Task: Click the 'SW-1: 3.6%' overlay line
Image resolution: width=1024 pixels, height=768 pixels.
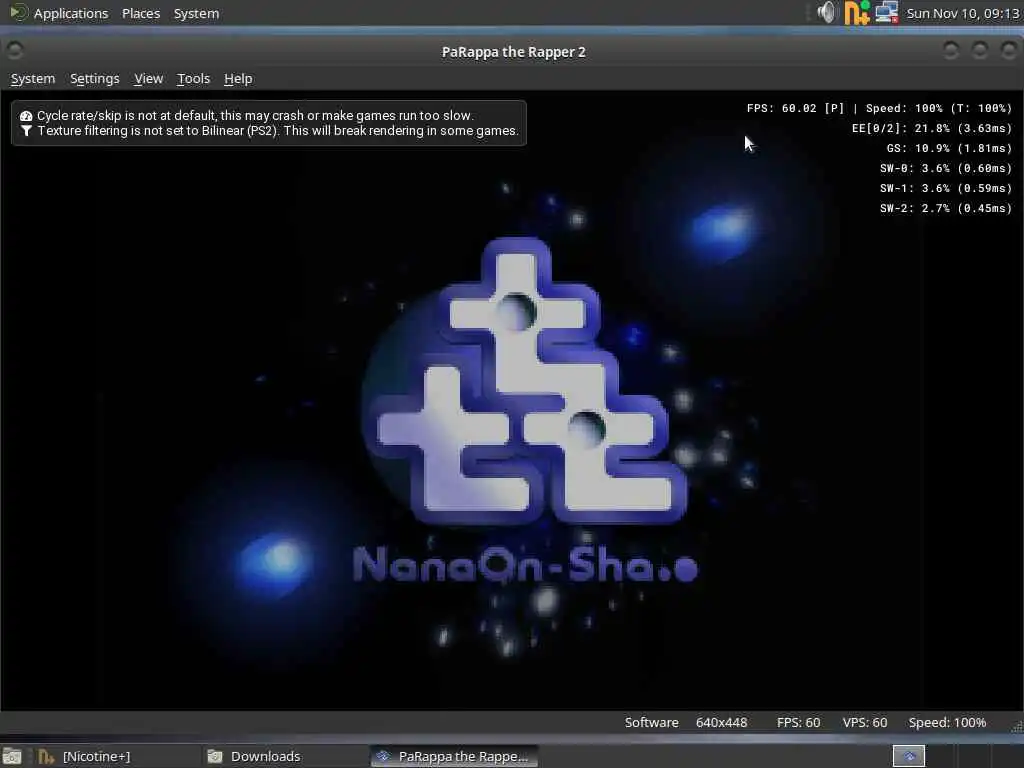Action: pyautogui.click(x=946, y=188)
